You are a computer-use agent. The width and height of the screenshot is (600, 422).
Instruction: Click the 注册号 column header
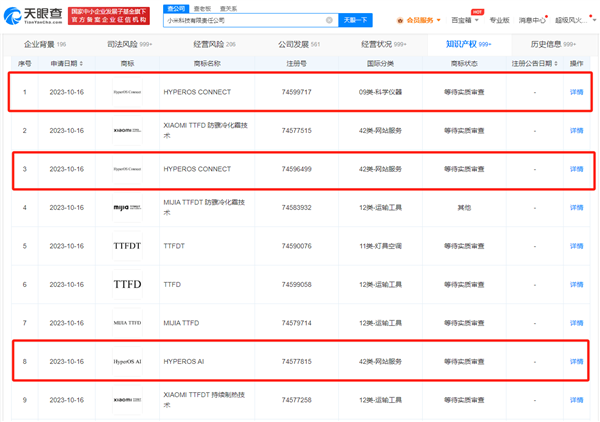point(297,64)
